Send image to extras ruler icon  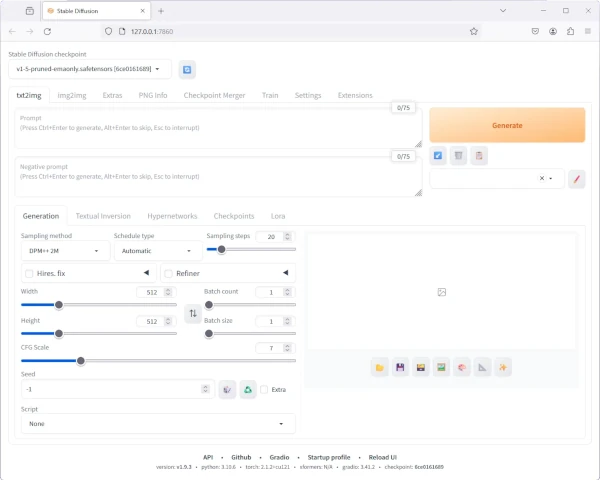coord(483,367)
